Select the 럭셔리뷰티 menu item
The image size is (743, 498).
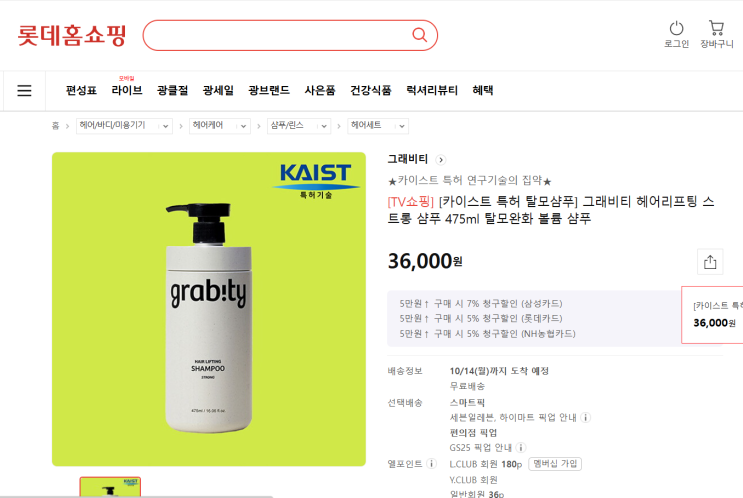(432, 90)
